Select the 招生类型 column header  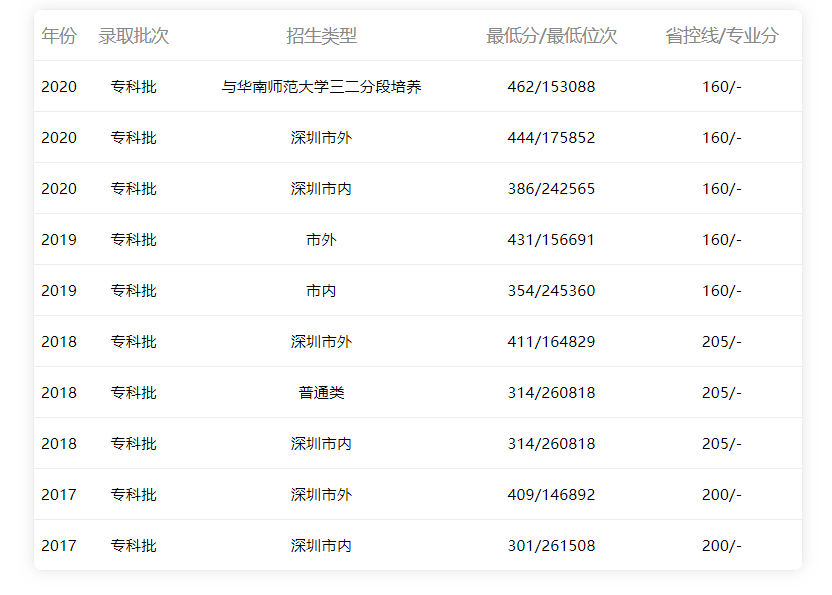321,36
